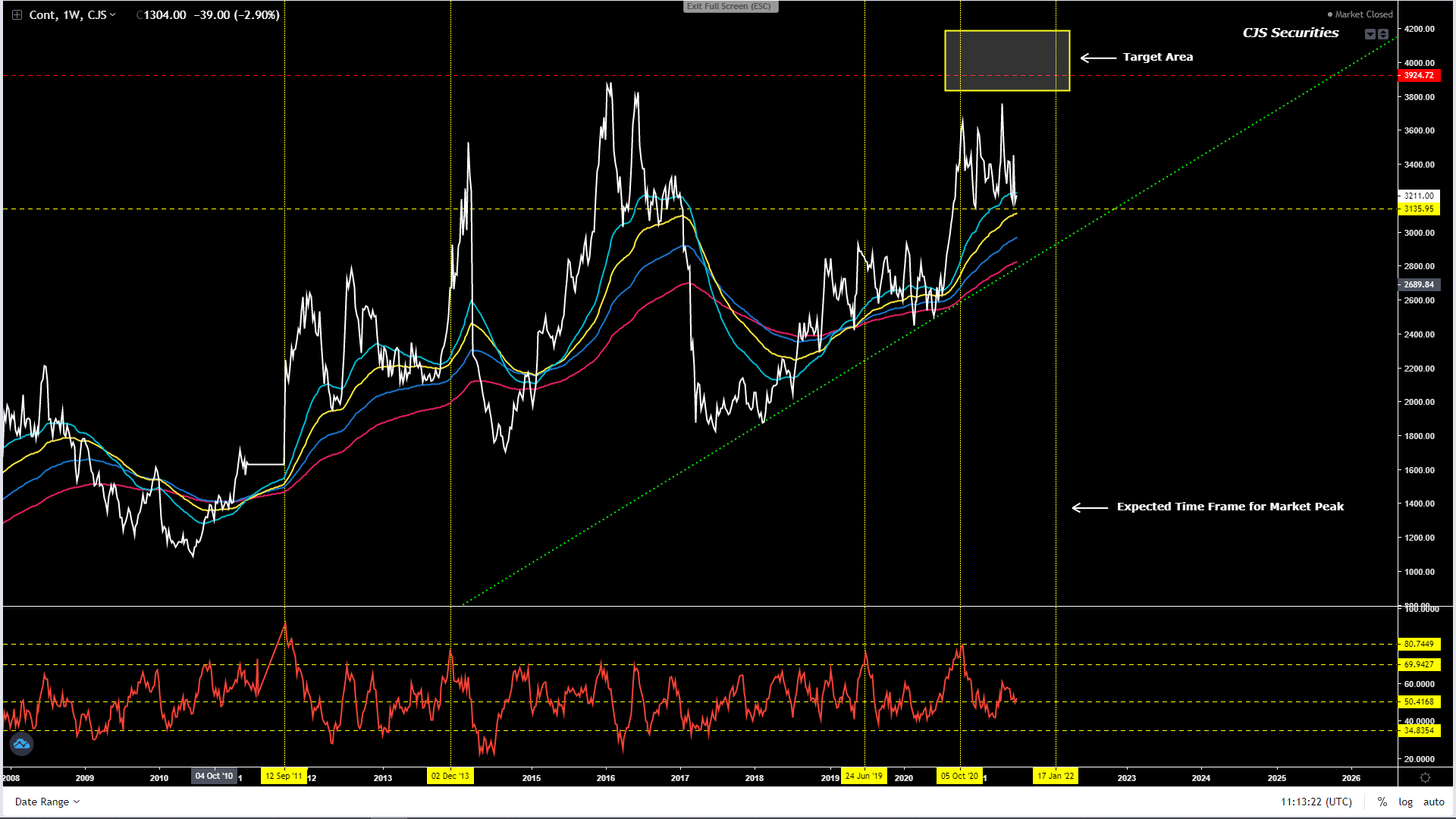The image size is (1456, 819).
Task: Click the pane collapse down-arrow icon
Action: click(1370, 34)
